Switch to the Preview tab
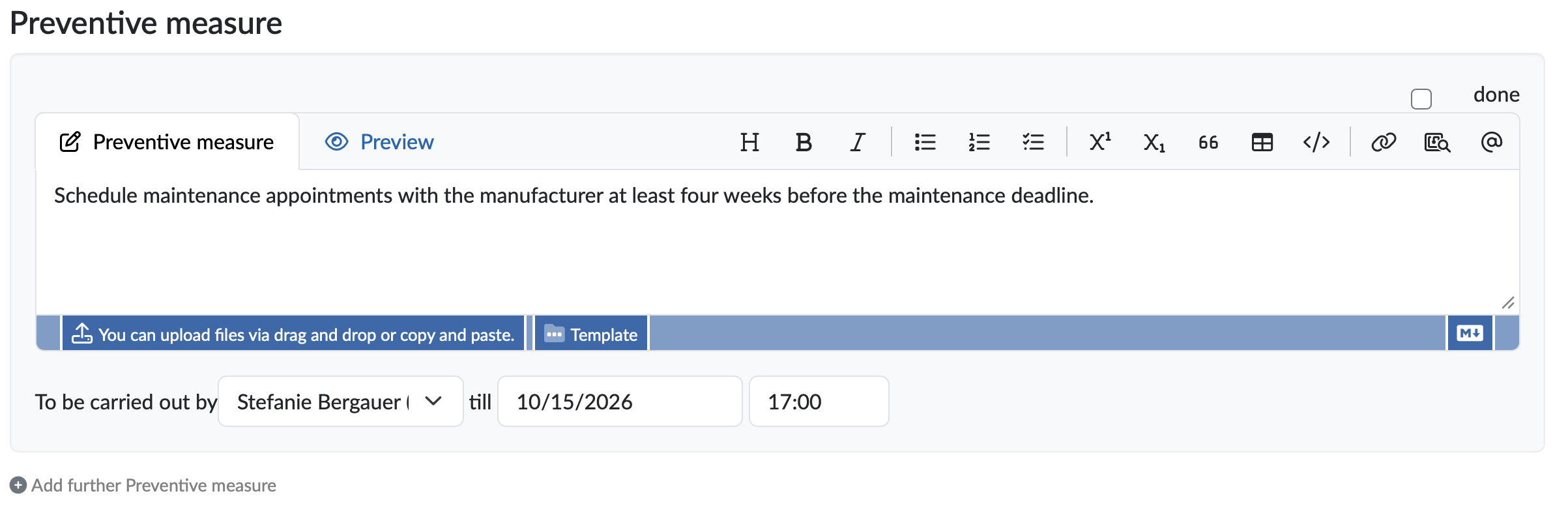Screen dimensions: 1568x515 [x=379, y=142]
